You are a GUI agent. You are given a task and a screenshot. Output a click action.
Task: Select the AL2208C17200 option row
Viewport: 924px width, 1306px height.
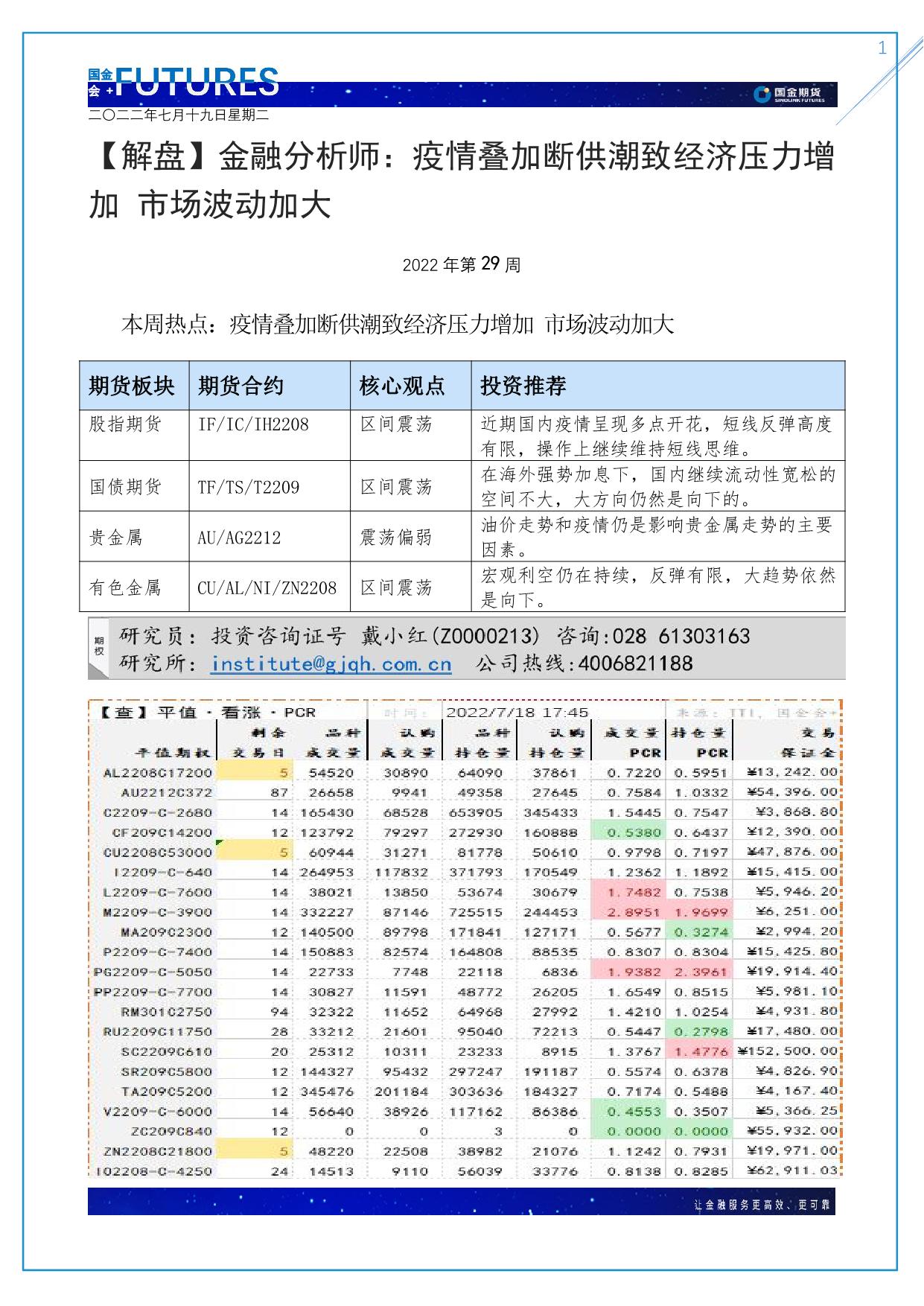click(465, 773)
